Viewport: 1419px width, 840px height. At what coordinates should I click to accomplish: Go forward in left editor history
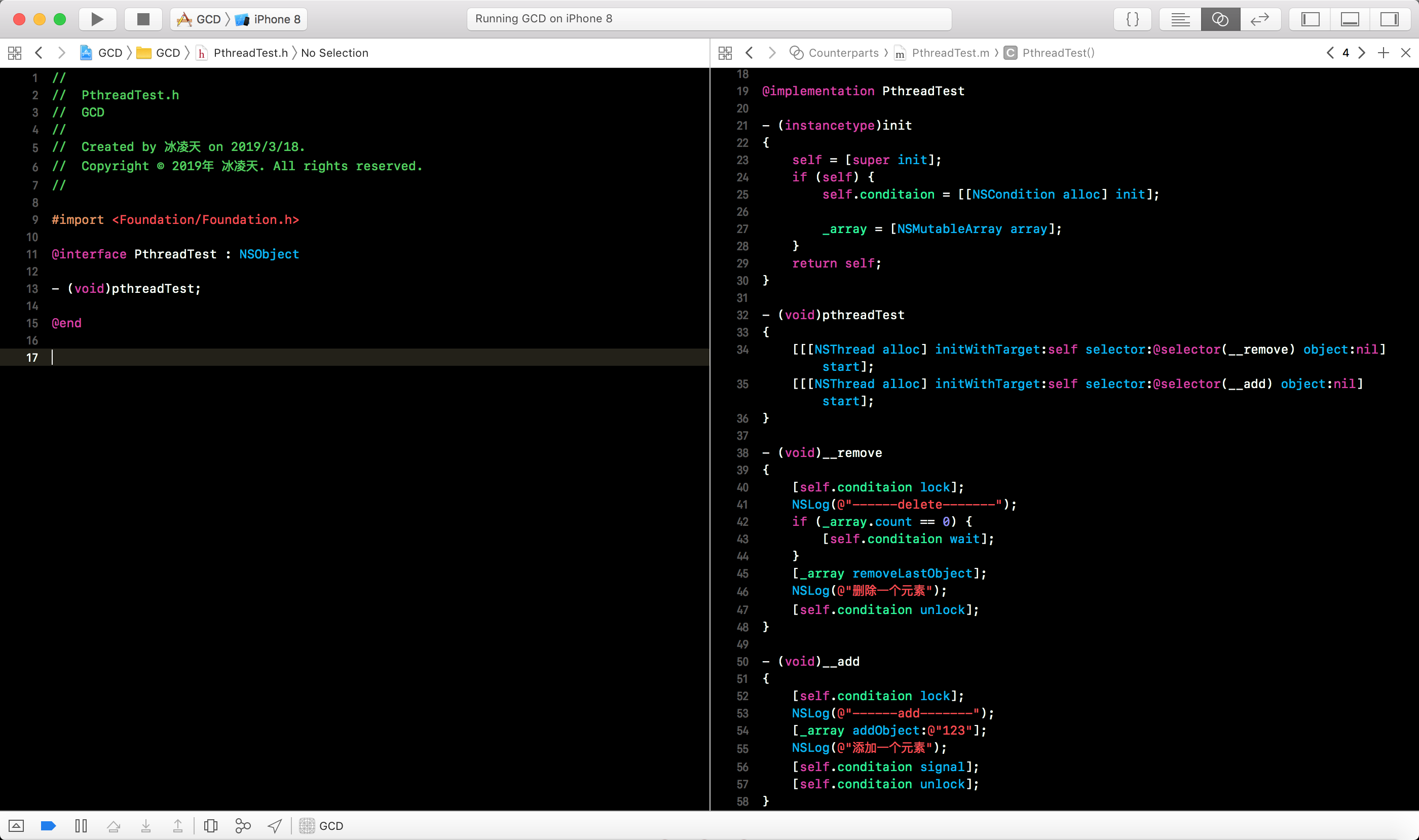point(62,53)
